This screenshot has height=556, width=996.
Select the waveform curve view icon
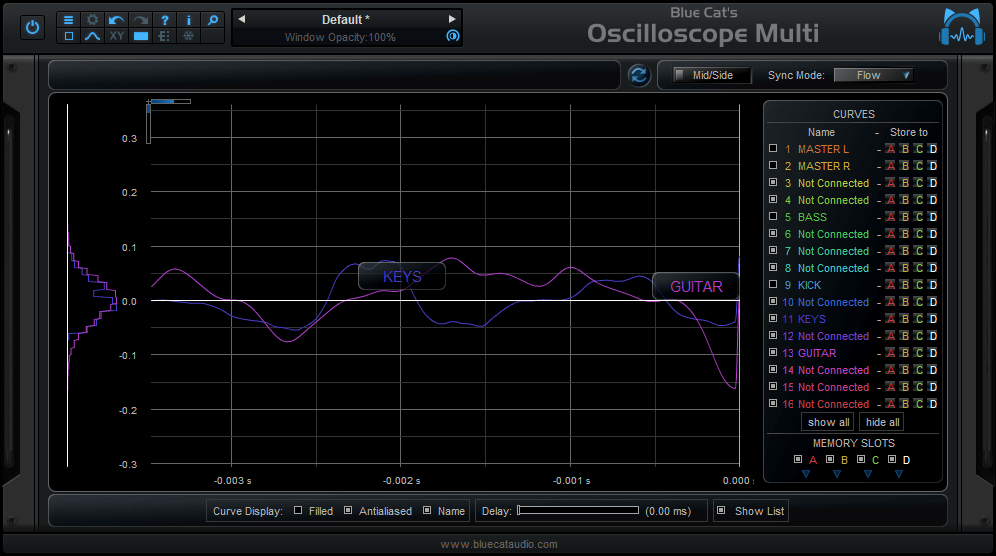93,36
